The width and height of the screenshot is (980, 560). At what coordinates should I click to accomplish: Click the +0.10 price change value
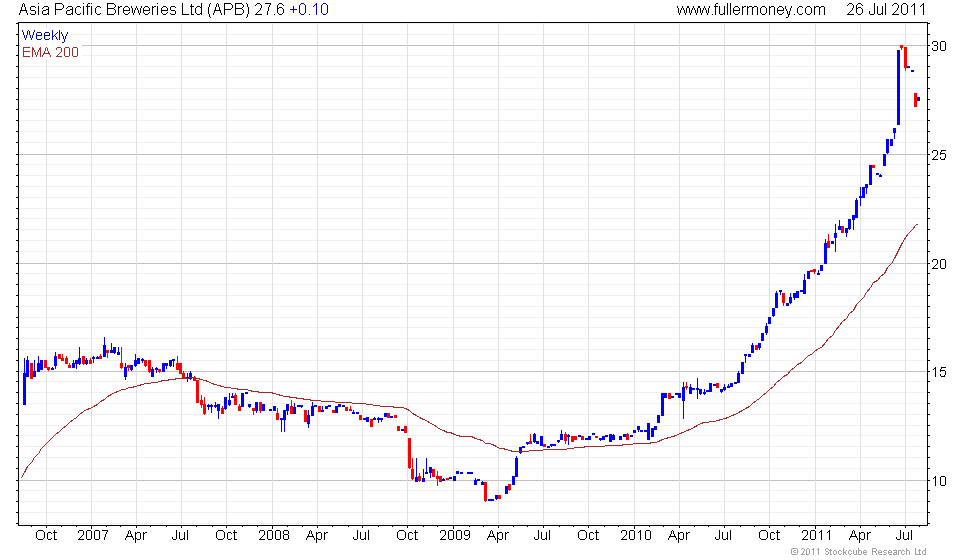coord(309,9)
